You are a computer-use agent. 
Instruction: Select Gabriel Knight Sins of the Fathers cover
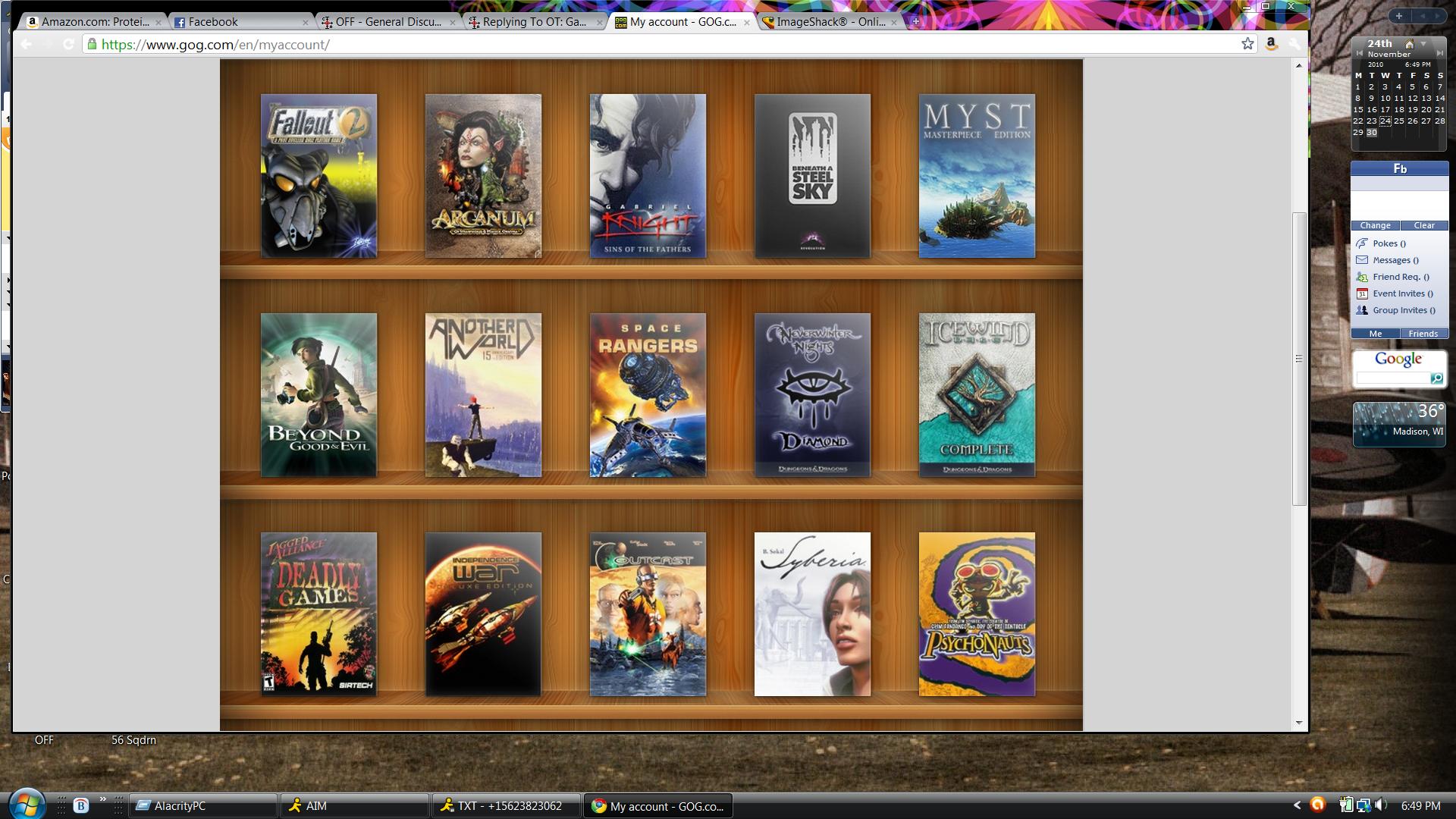click(x=648, y=176)
